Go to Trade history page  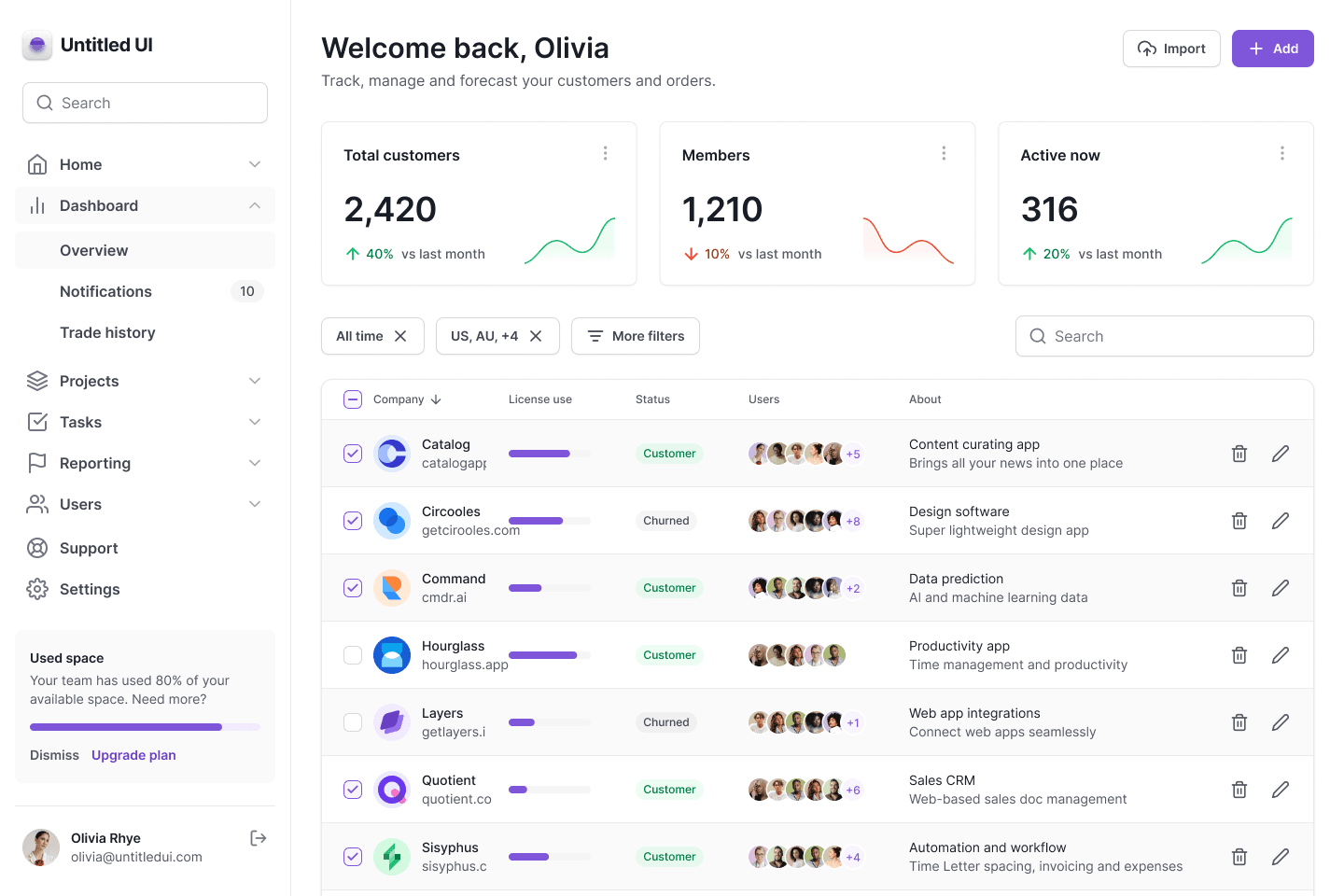coord(107,332)
